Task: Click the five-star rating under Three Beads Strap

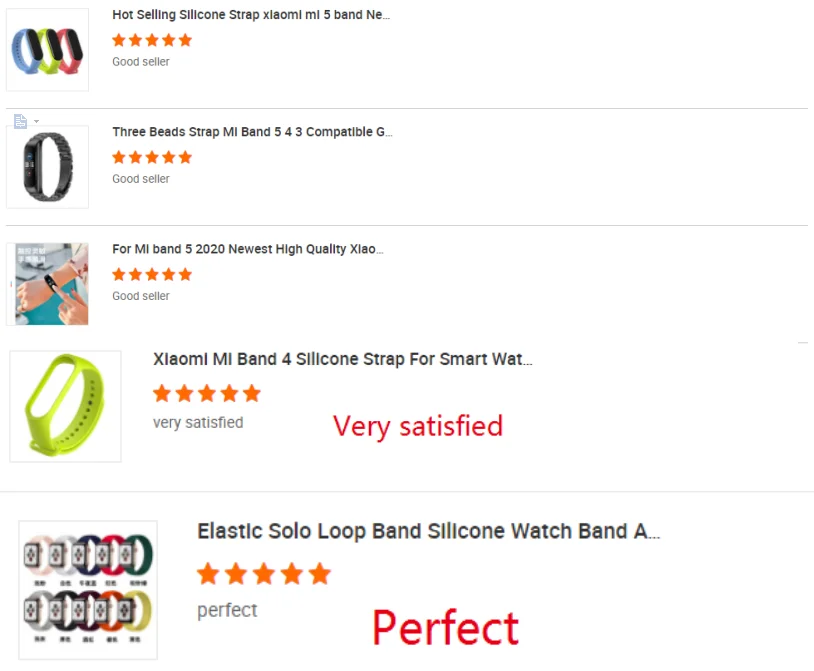Action: pos(152,157)
